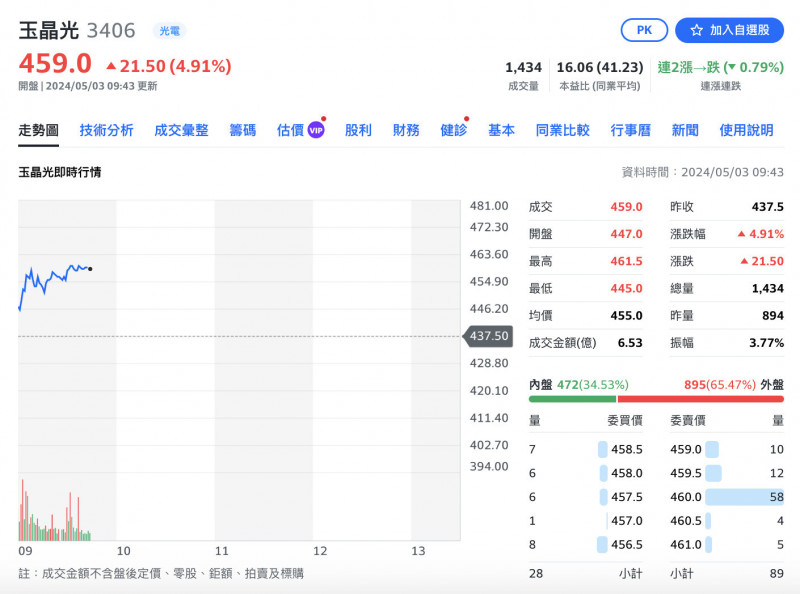Select the 走勢圖 tab
Screen dimensions: 800x594
click(38, 130)
